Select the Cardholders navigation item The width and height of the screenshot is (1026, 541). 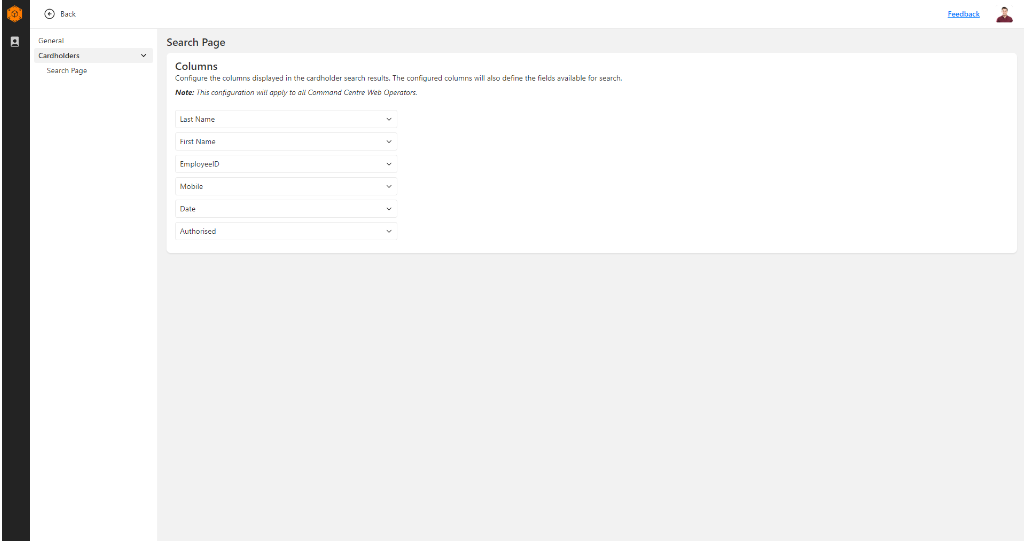[x=59, y=56]
